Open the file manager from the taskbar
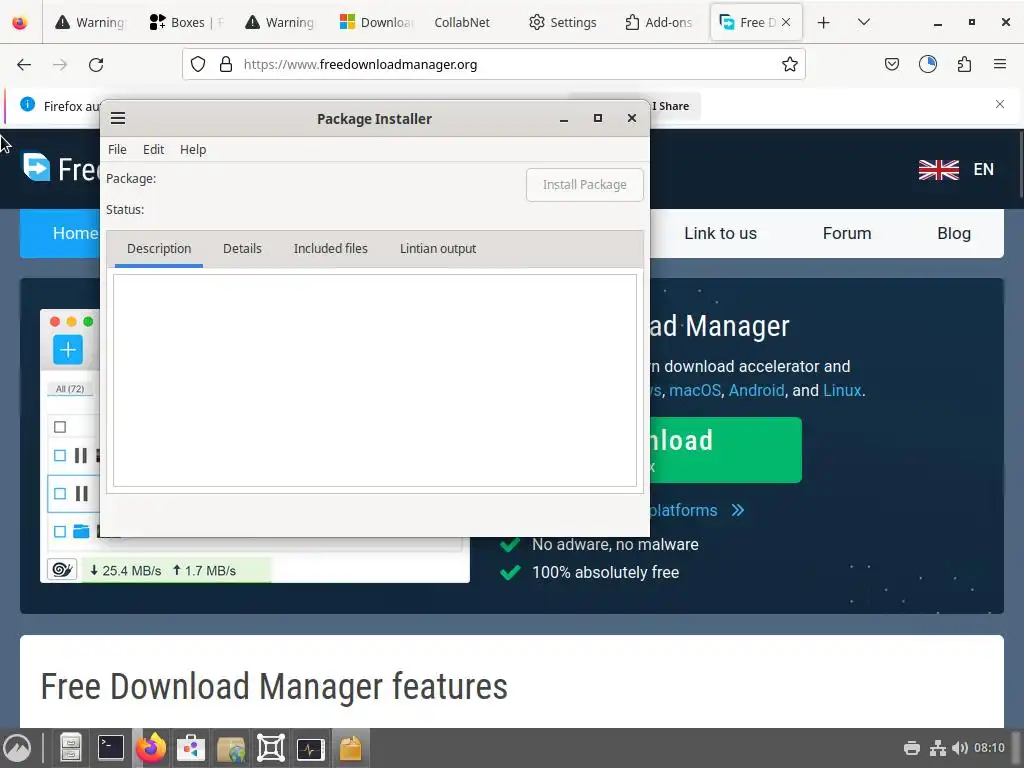 70,748
